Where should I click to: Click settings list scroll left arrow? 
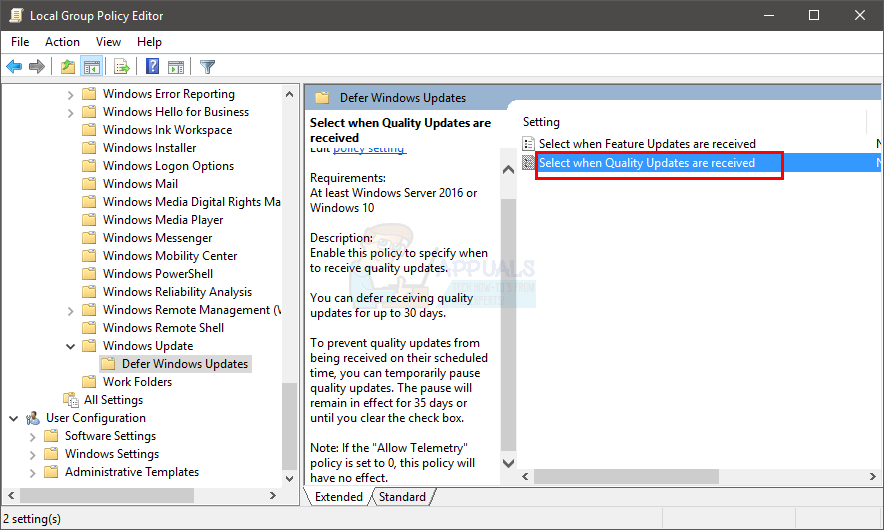(525, 476)
